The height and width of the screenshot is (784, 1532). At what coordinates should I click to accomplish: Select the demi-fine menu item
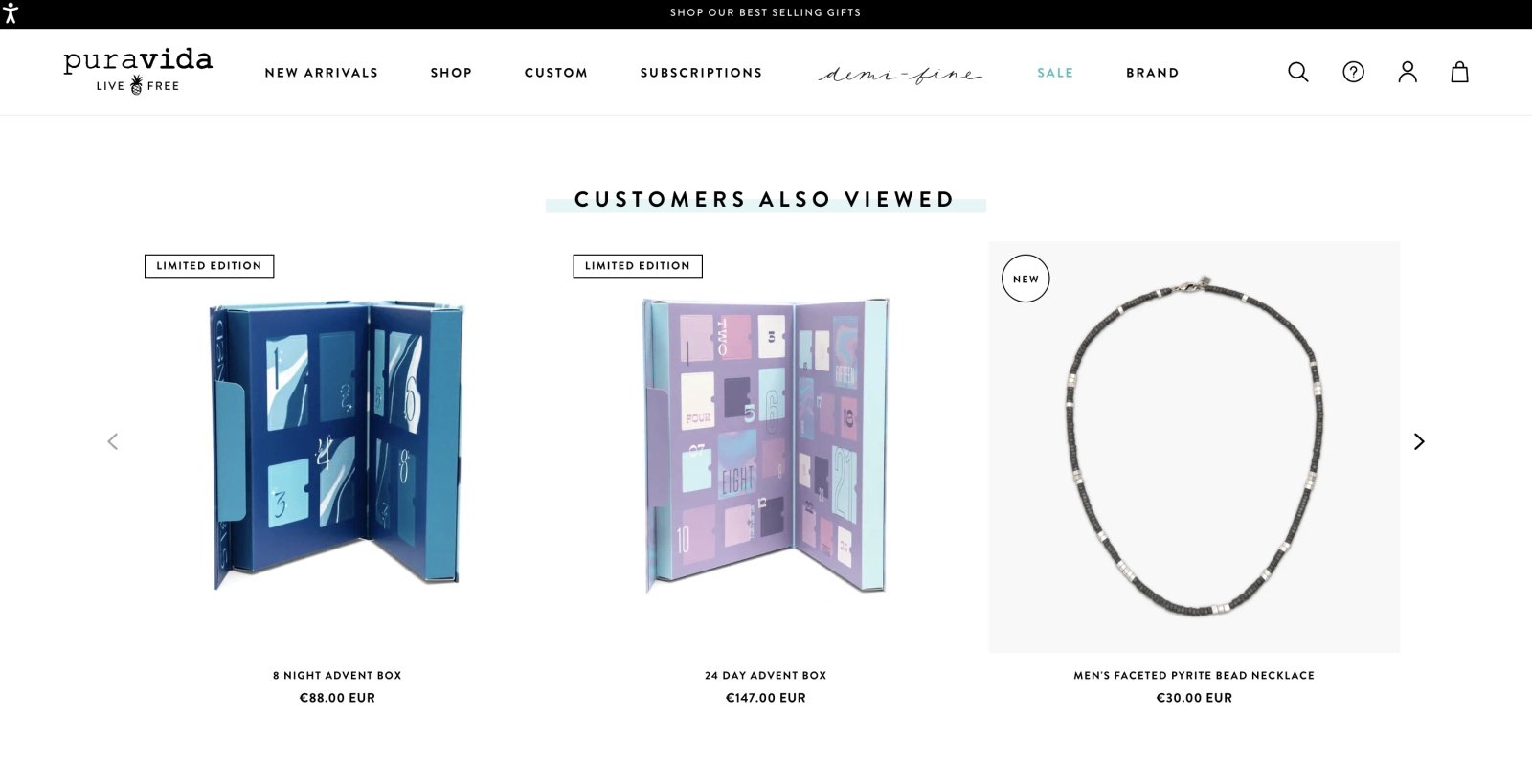900,72
